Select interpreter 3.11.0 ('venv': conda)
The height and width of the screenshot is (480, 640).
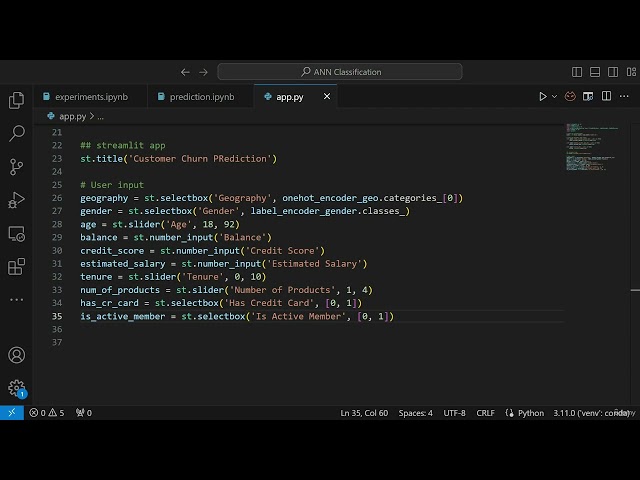(591, 413)
